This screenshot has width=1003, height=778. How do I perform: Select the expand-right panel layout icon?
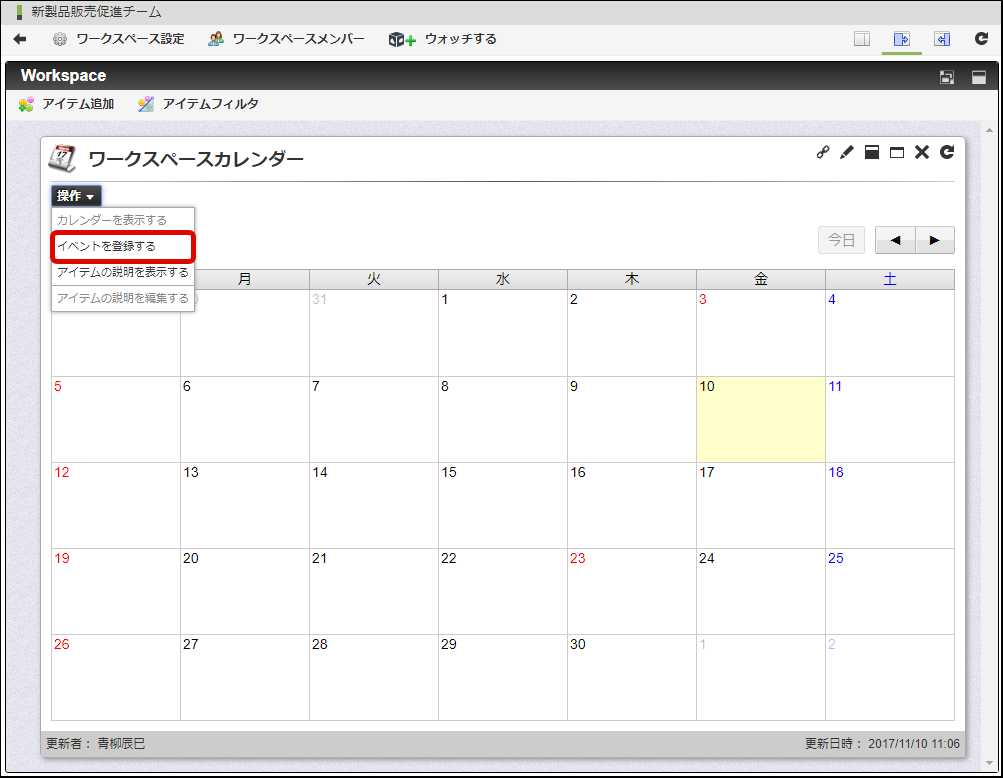[x=901, y=39]
